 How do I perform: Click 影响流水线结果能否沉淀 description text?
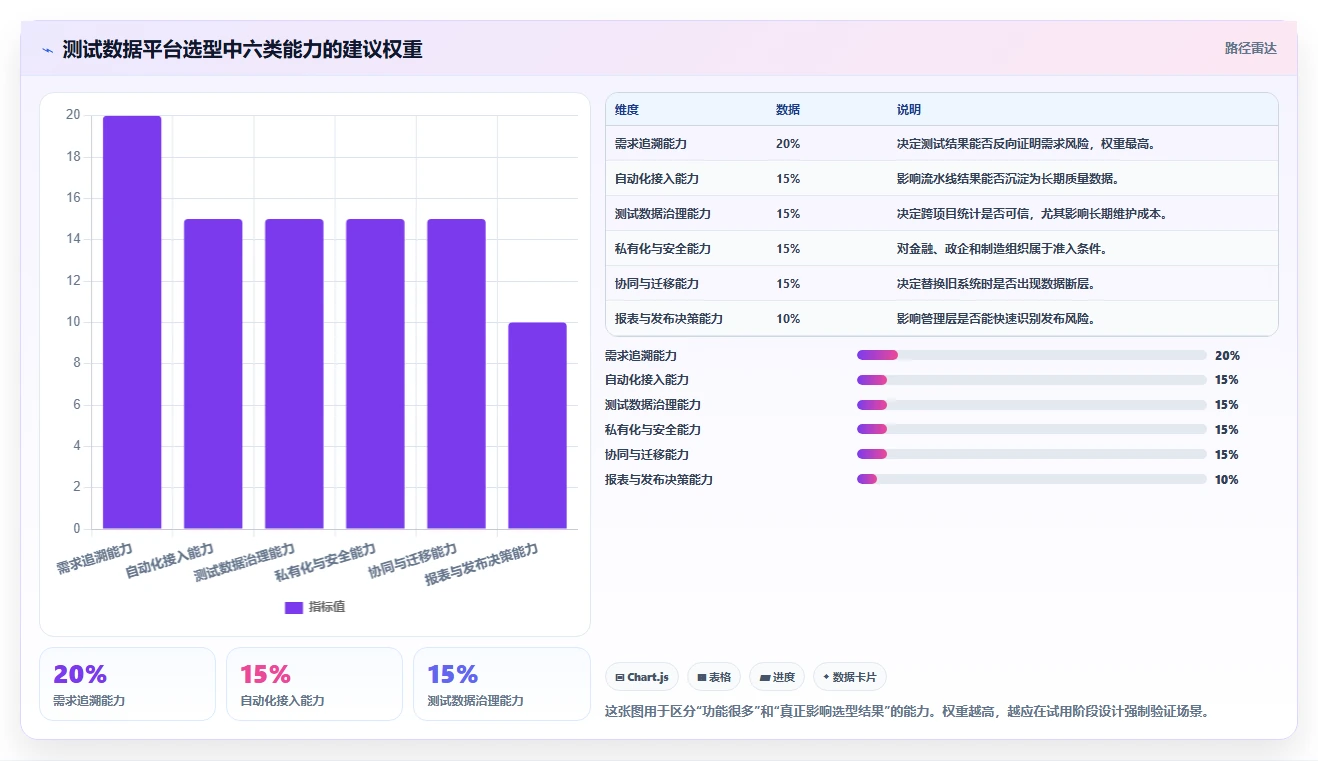(1007, 179)
